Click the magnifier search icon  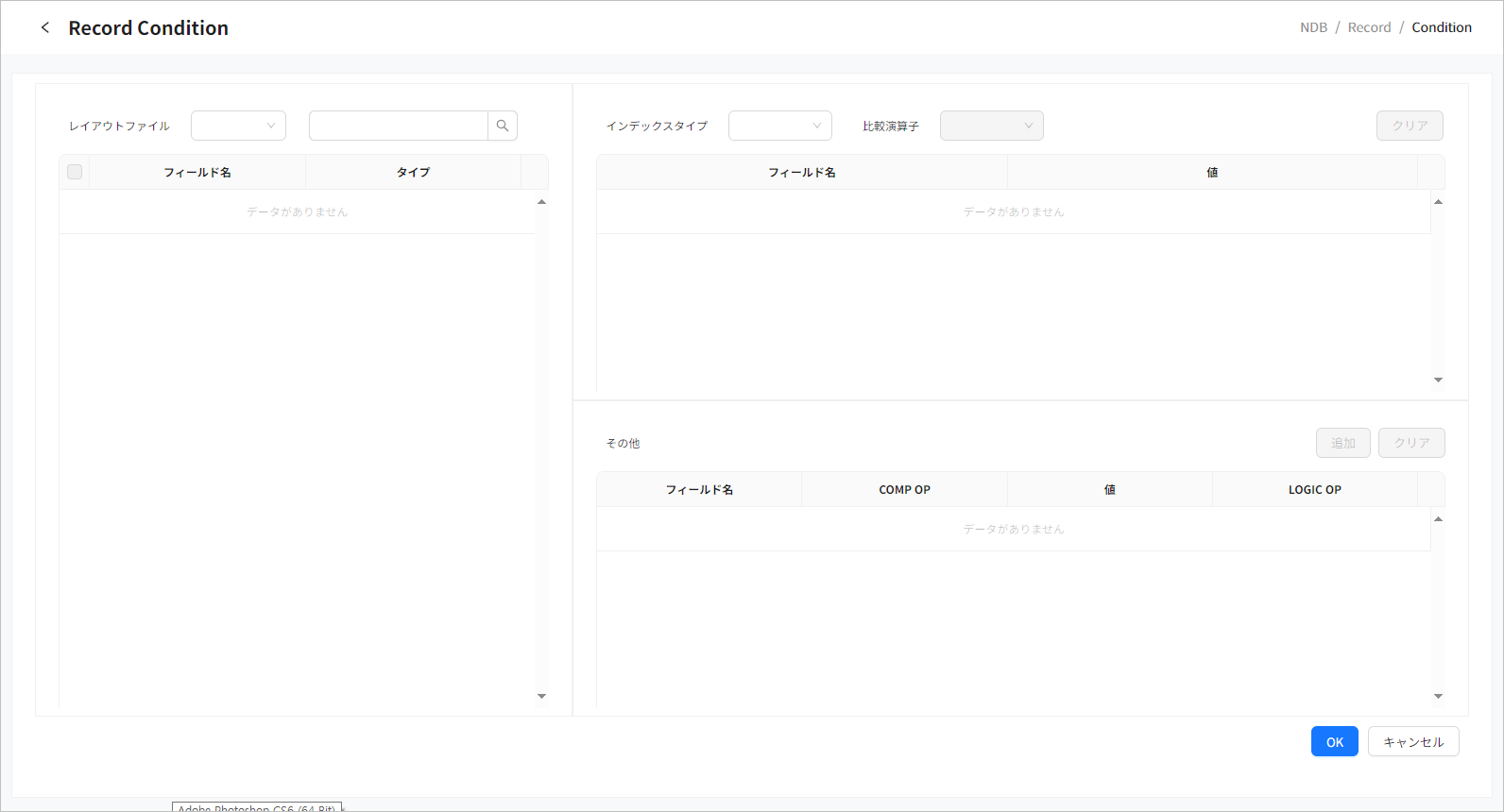503,126
